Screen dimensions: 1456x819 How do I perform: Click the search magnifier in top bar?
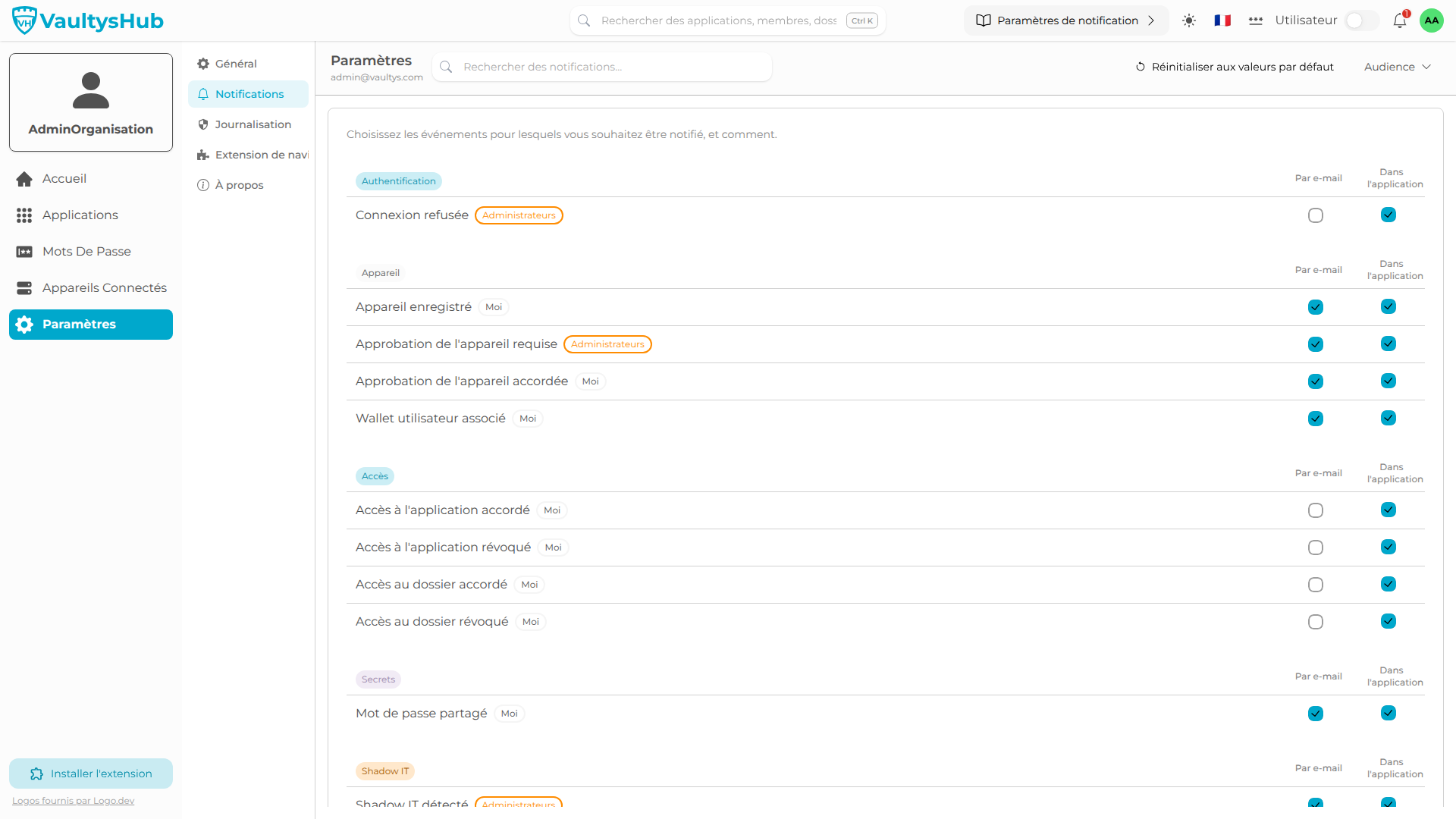584,20
